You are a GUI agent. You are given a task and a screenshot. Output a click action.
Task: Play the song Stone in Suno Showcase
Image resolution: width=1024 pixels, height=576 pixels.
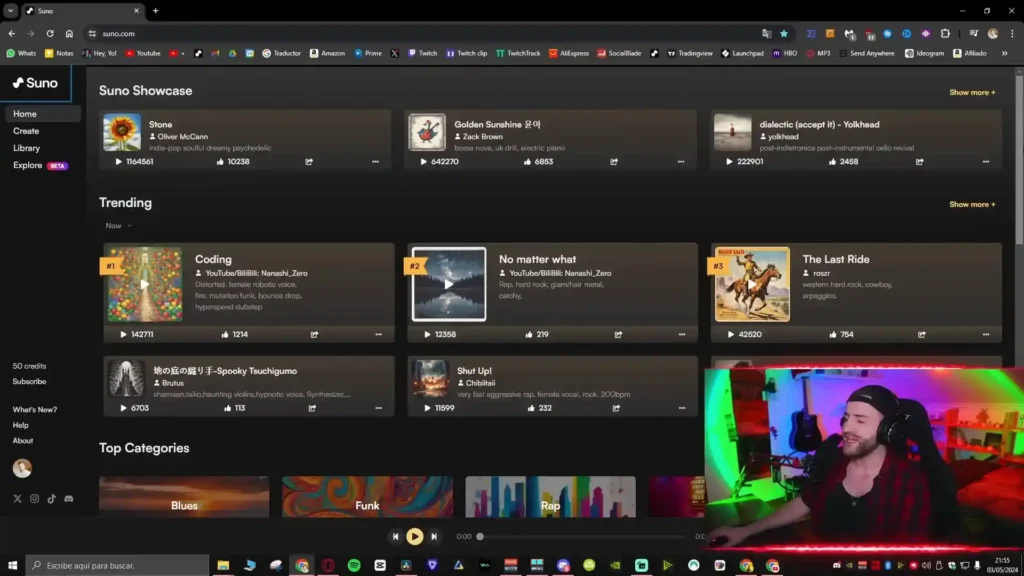[119, 162]
